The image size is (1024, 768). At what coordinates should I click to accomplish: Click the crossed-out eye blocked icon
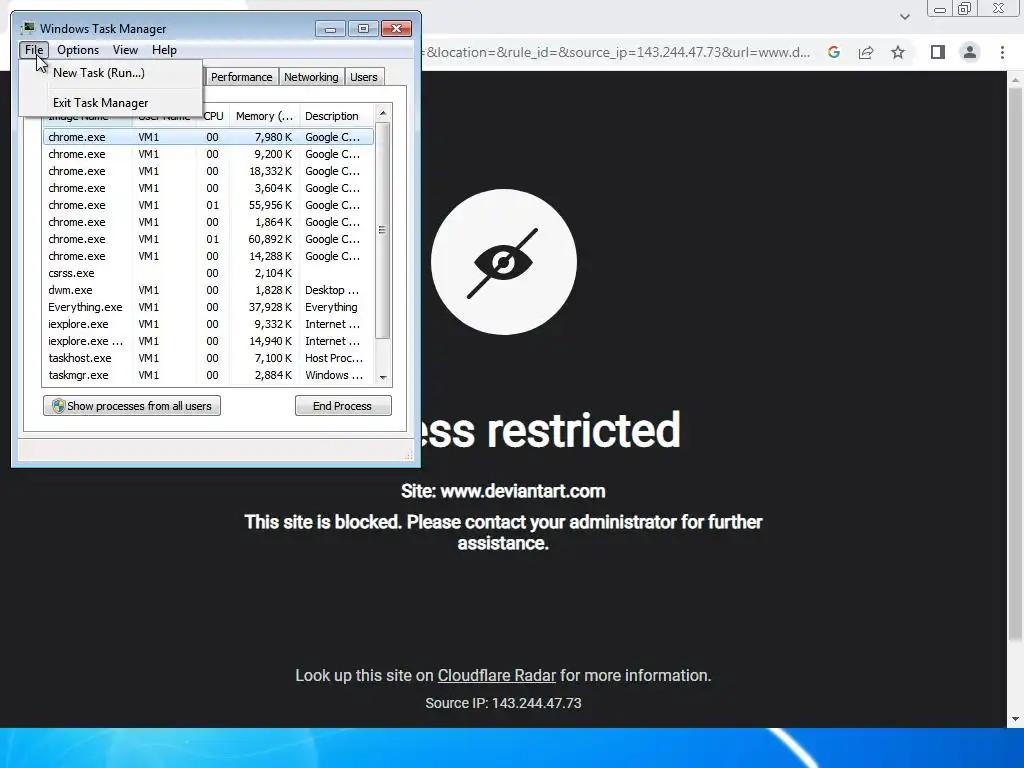pyautogui.click(x=504, y=262)
